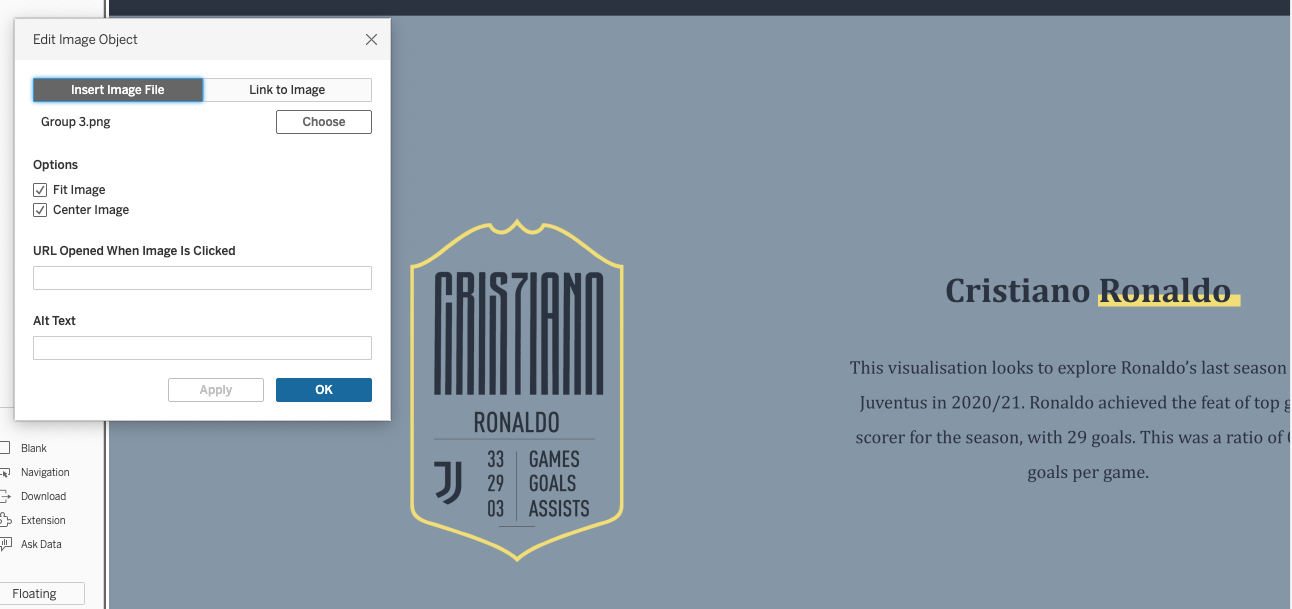Click the Alt Text input field
The image size is (1292, 609).
(202, 348)
